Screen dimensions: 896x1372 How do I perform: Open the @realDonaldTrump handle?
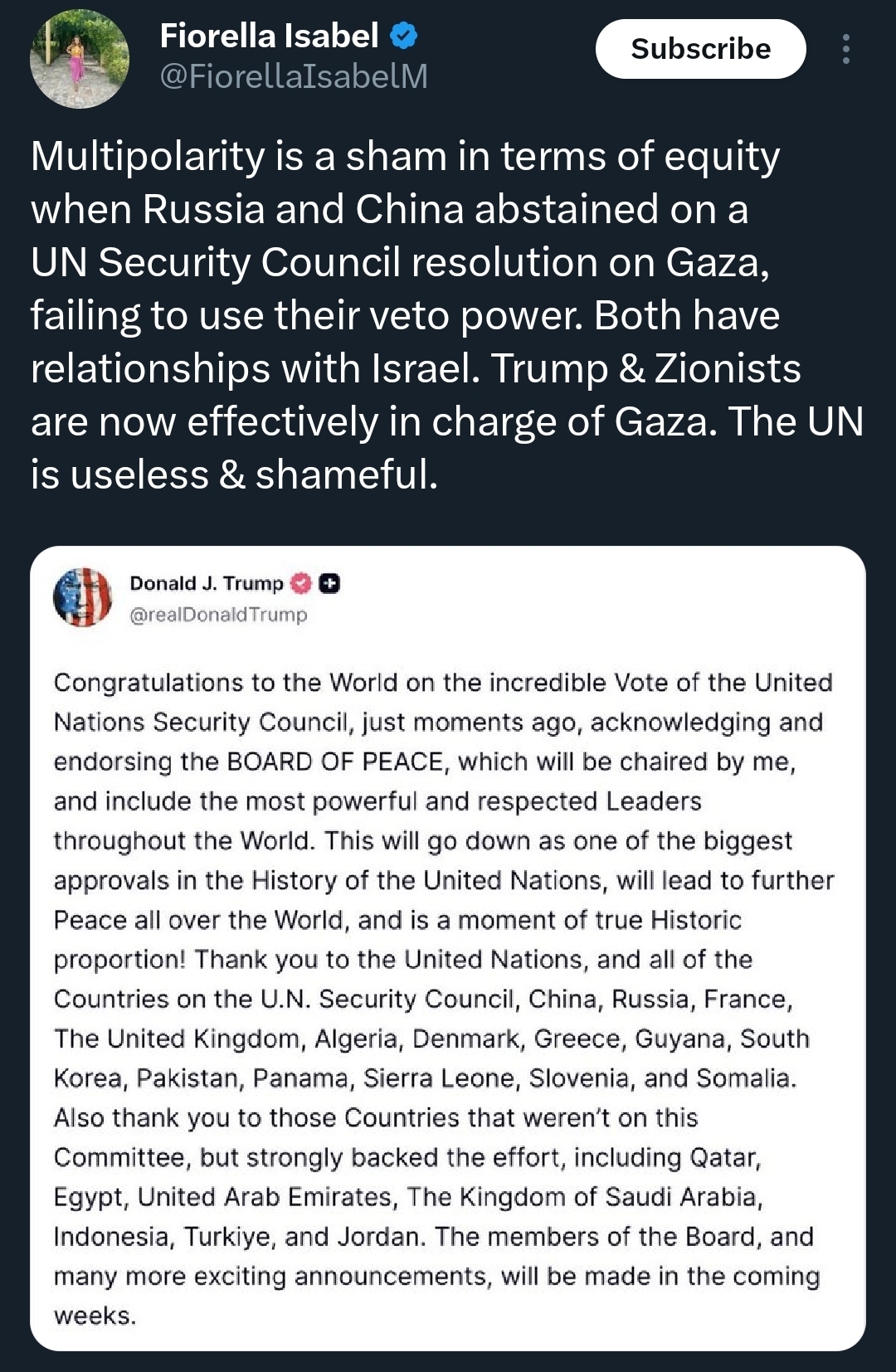pyautogui.click(x=218, y=615)
